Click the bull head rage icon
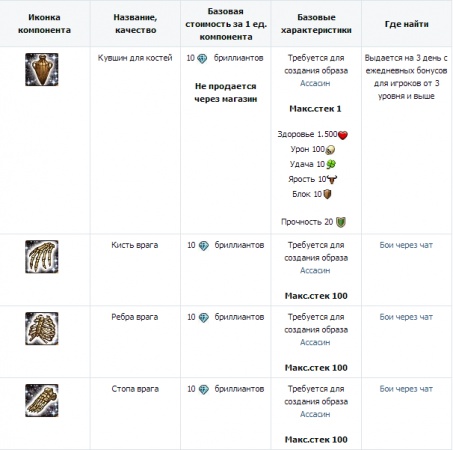This screenshot has width=453, height=450. [332, 179]
